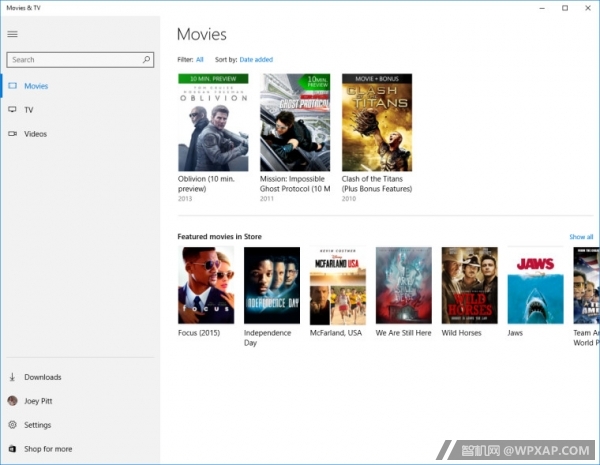Click the 'Oblivion (10 min. preview)' title
The image size is (600, 465).
click(206, 184)
